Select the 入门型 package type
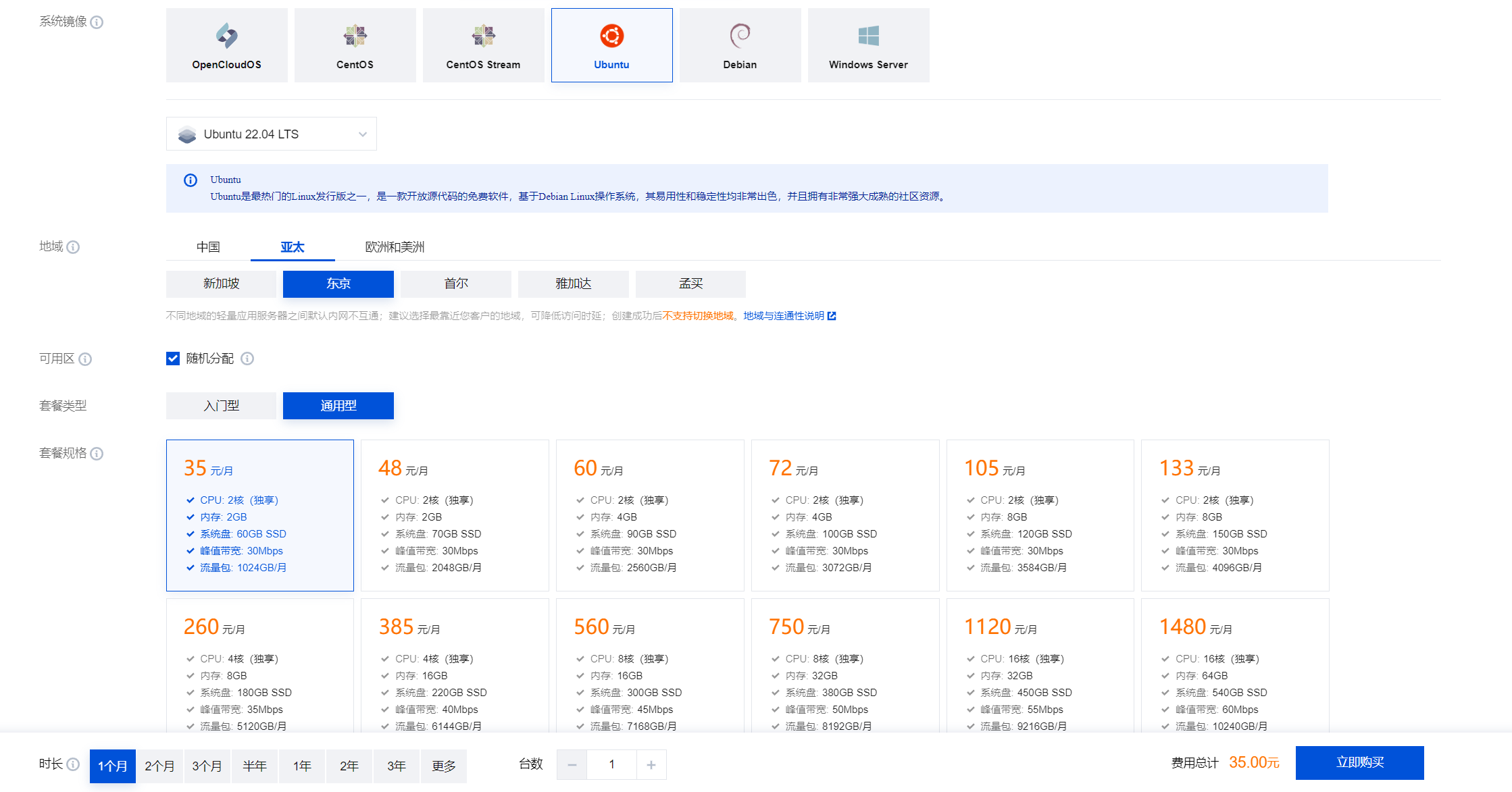 coord(222,406)
